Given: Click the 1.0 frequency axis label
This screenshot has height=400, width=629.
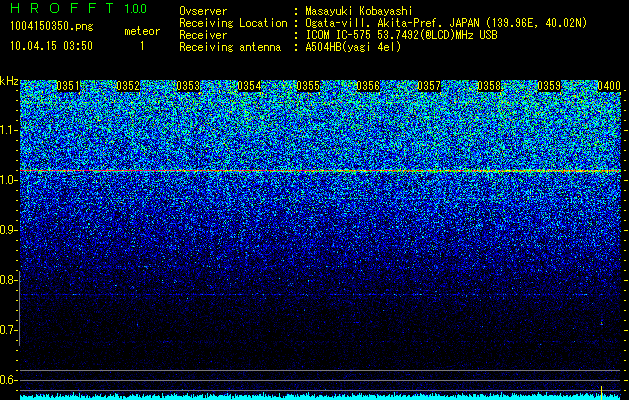Looking at the screenshot, I should coord(8,180).
